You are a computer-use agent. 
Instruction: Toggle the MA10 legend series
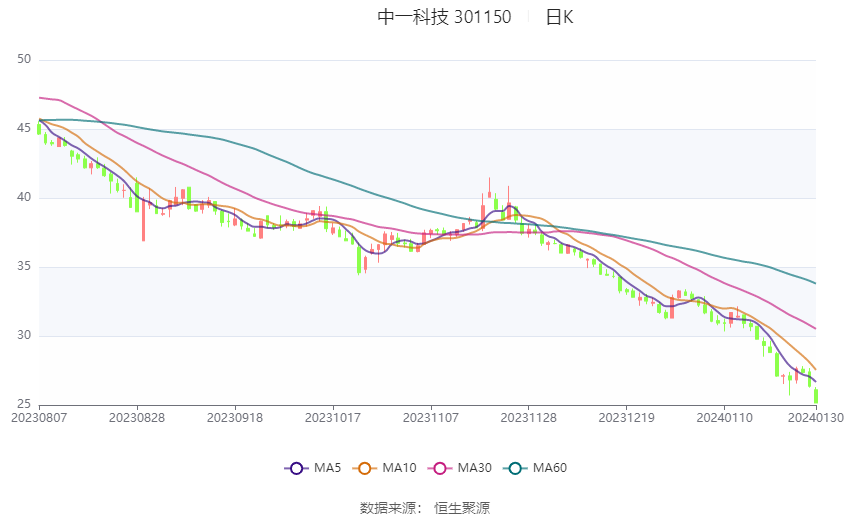(384, 468)
